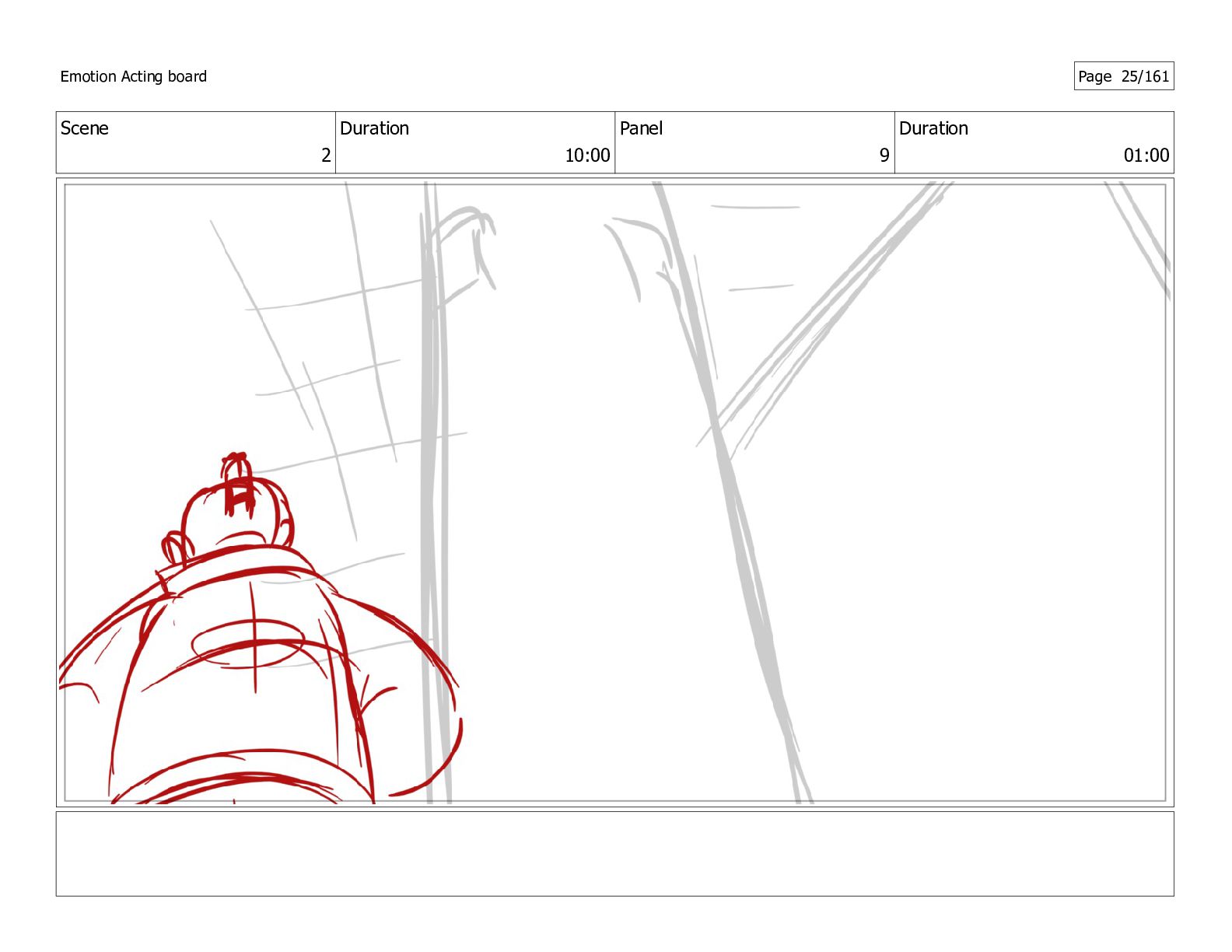
Task: Select the 'Scene' header label
Action: click(84, 128)
